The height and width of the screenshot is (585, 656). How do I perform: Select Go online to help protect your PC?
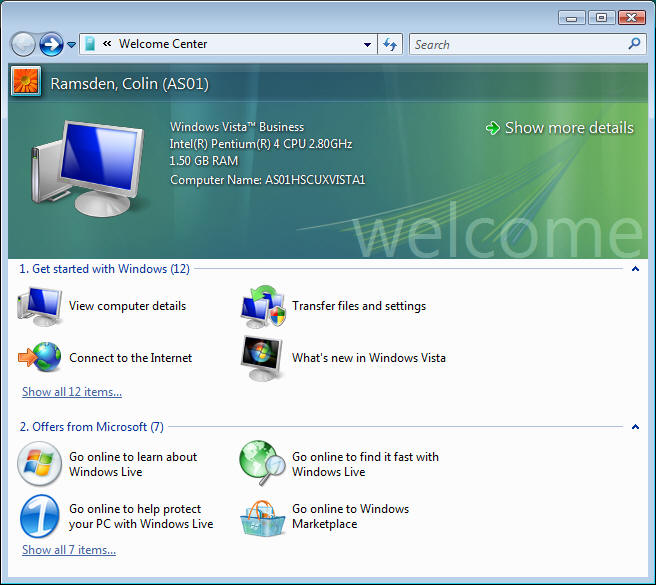pos(141,516)
